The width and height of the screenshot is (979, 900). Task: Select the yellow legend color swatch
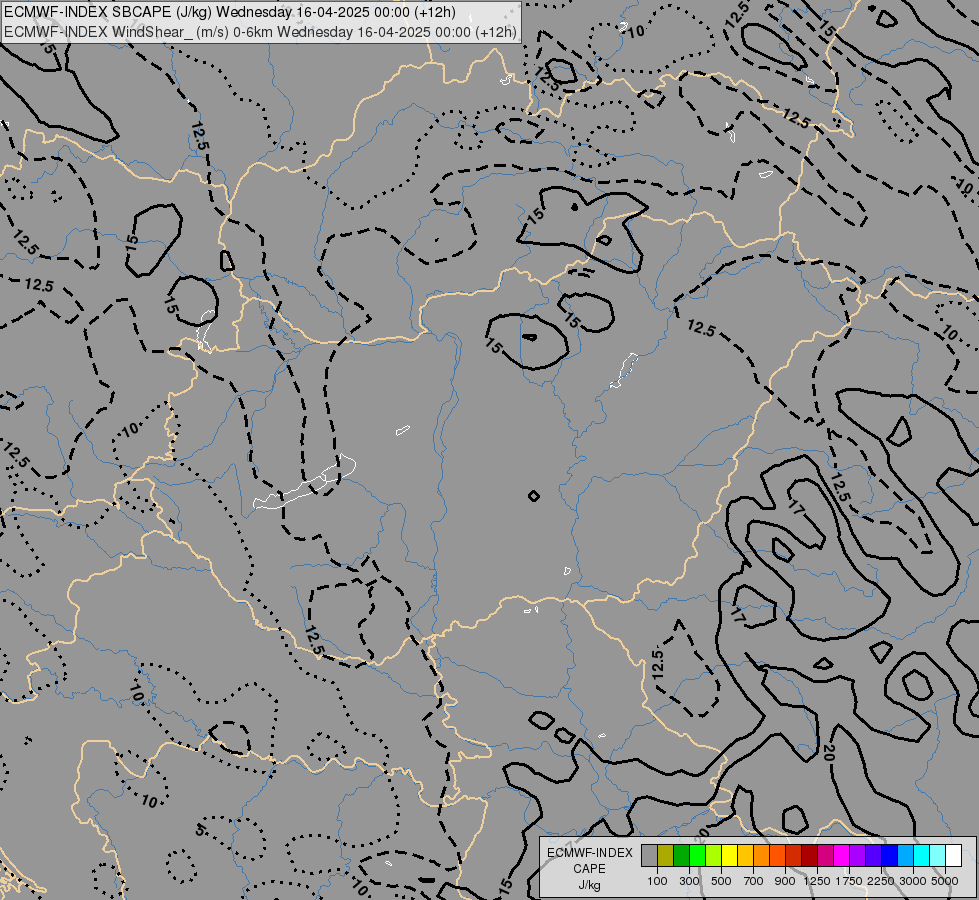pyautogui.click(x=729, y=855)
